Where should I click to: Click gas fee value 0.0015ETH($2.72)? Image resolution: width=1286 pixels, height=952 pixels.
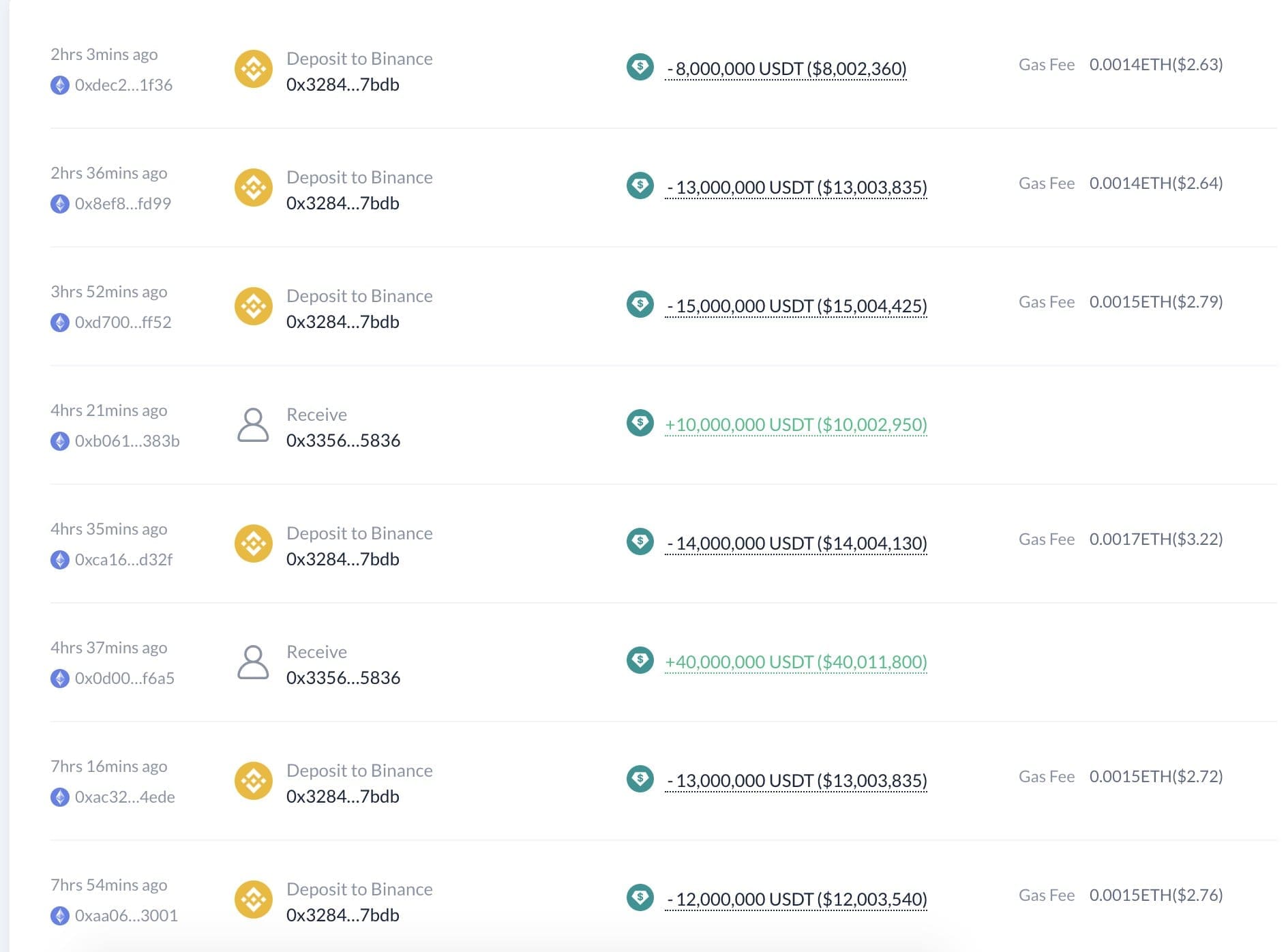pos(1156,777)
